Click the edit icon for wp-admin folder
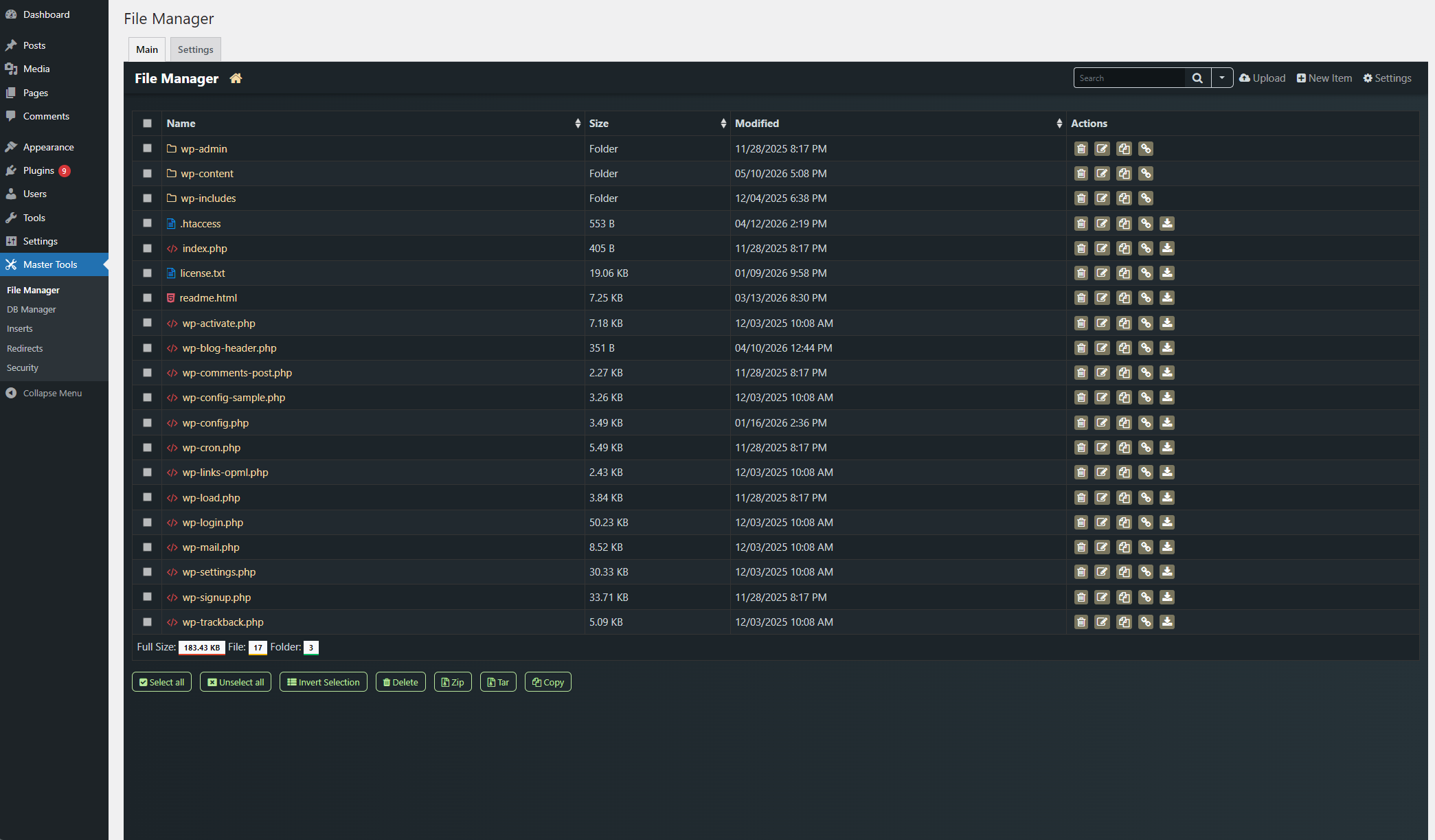The image size is (1435, 840). 1103,149
